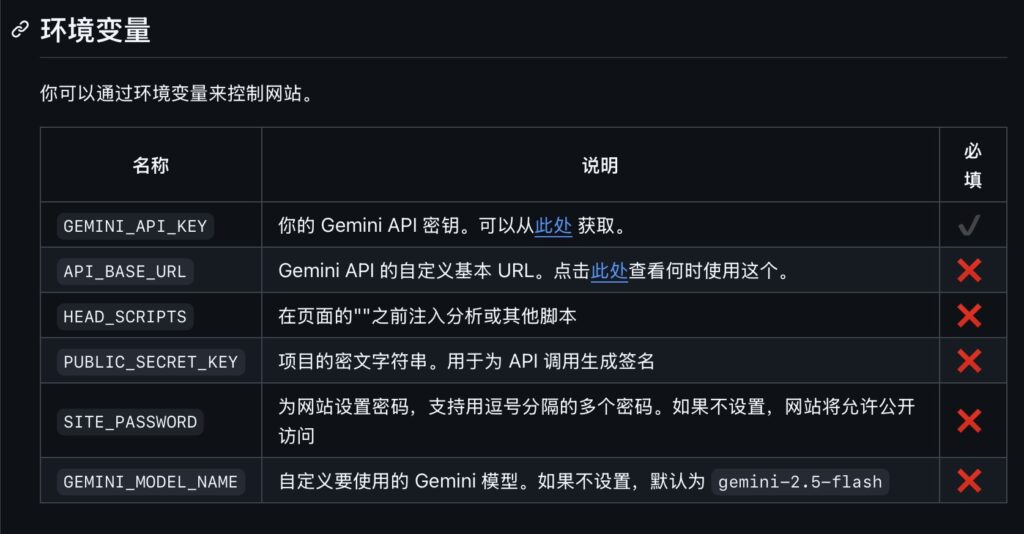Click the 说明 column header
Viewport: 1024px width, 534px height.
click(x=600, y=165)
